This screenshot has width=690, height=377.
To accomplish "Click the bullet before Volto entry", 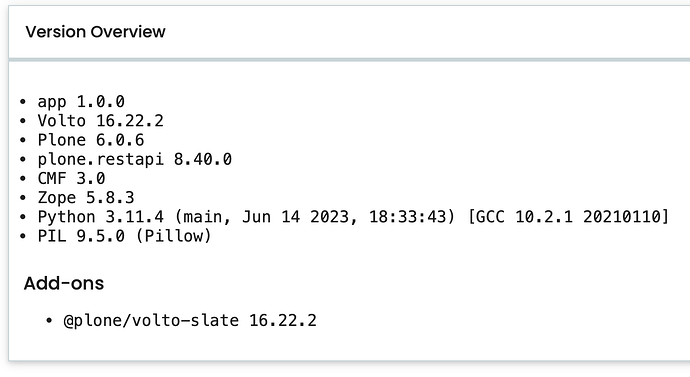I will [x=23, y=121].
